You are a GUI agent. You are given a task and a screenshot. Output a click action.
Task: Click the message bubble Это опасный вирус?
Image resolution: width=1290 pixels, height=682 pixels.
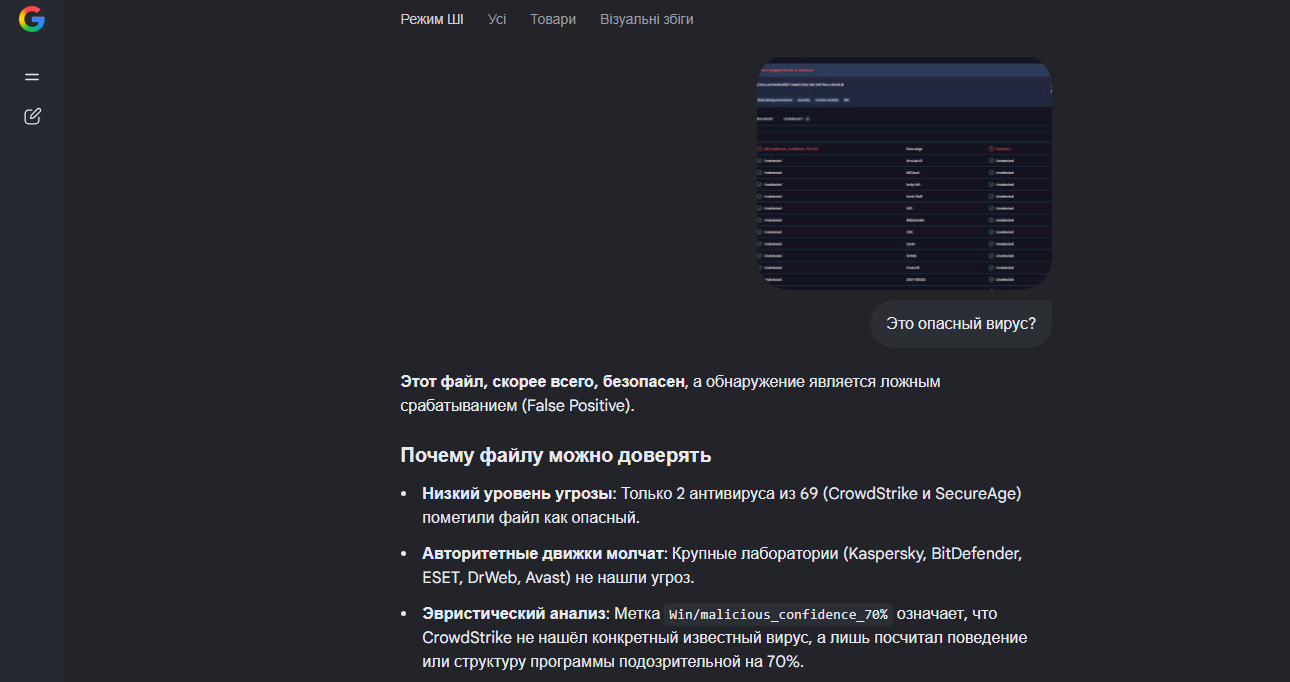pyautogui.click(x=961, y=324)
